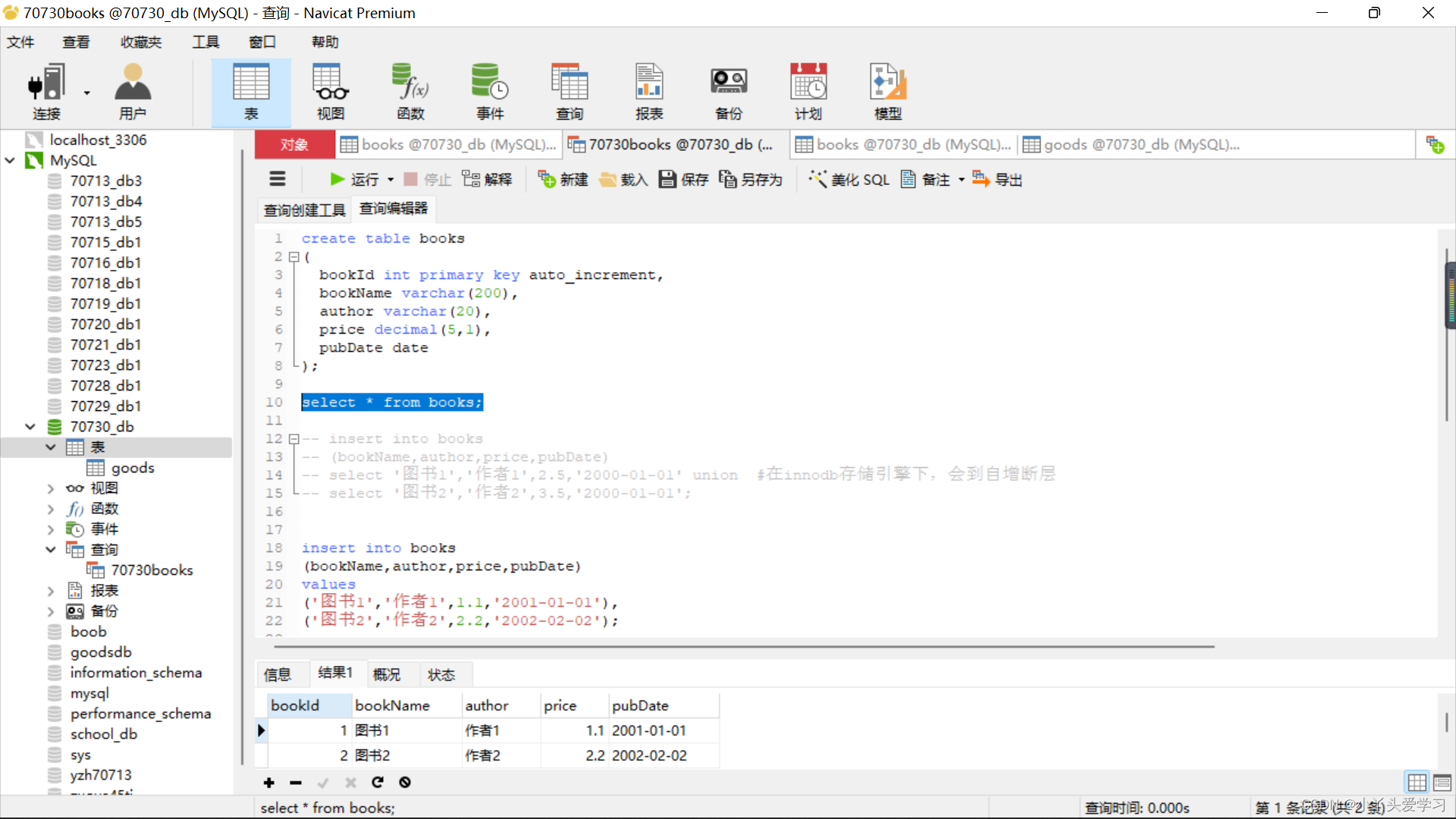The height and width of the screenshot is (819, 1456).
Task: Click the 备注 comment button
Action: click(925, 179)
